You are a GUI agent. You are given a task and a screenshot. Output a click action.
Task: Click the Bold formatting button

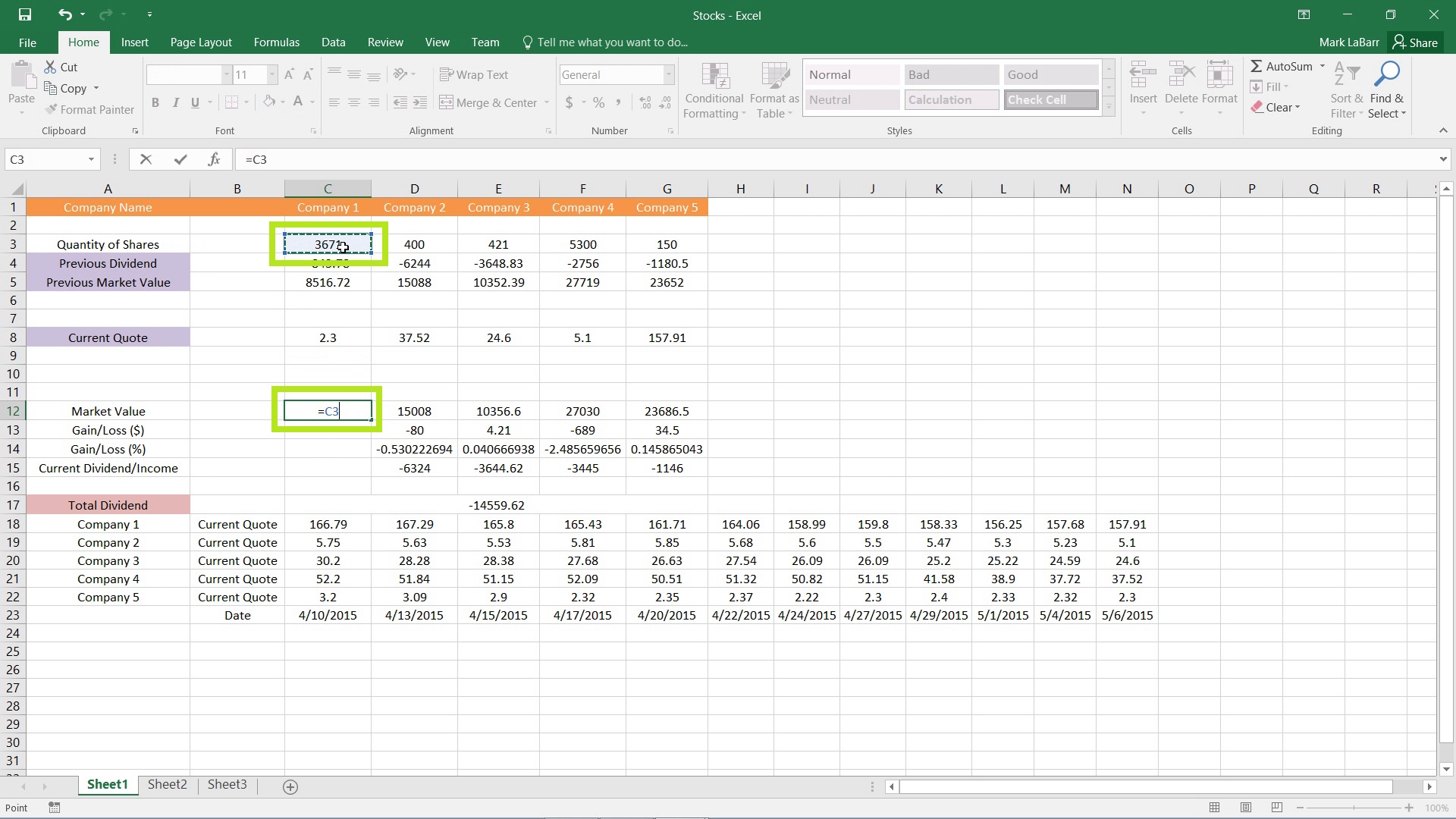(156, 102)
